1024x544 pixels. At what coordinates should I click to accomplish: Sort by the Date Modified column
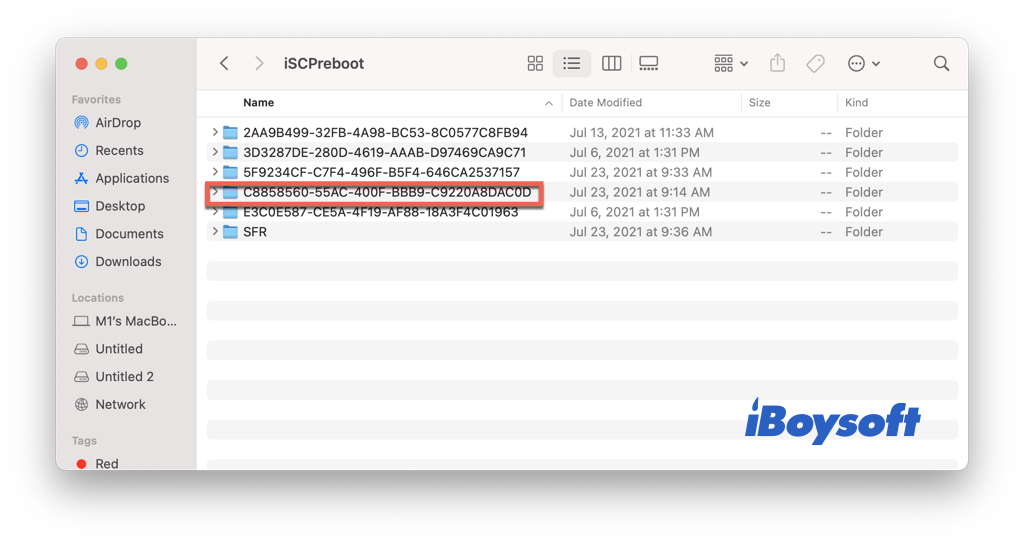pyautogui.click(x=606, y=103)
